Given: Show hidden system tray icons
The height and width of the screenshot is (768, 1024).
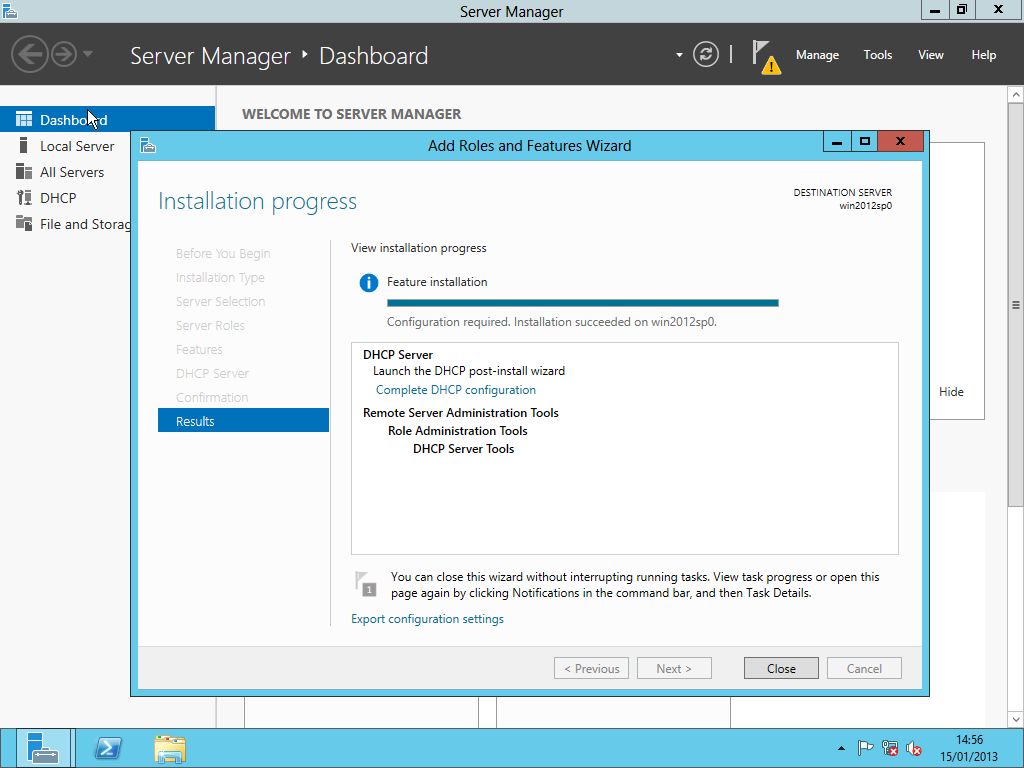Looking at the screenshot, I should pos(841,748).
